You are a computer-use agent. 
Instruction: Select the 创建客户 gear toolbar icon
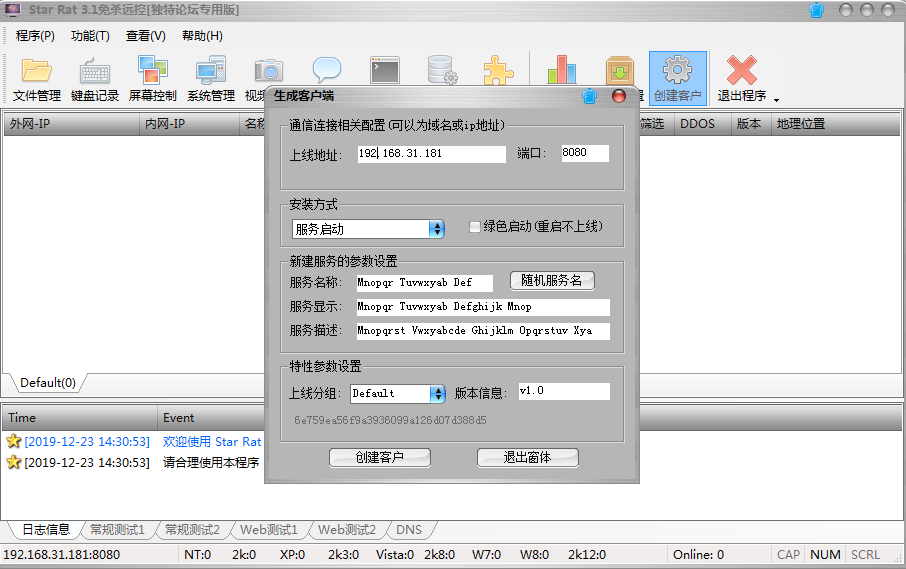[x=678, y=79]
